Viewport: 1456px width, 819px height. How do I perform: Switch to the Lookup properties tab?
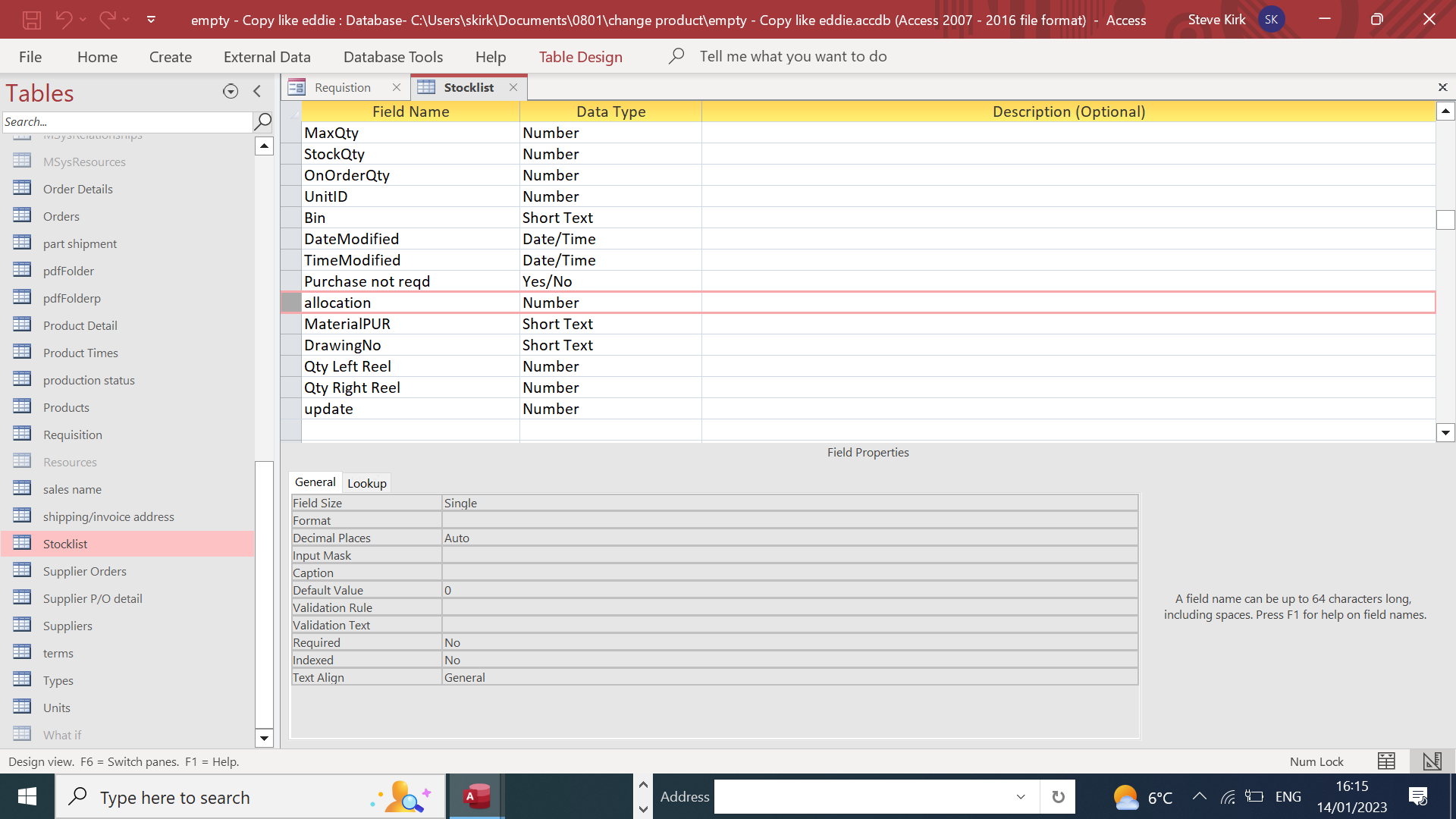click(366, 483)
